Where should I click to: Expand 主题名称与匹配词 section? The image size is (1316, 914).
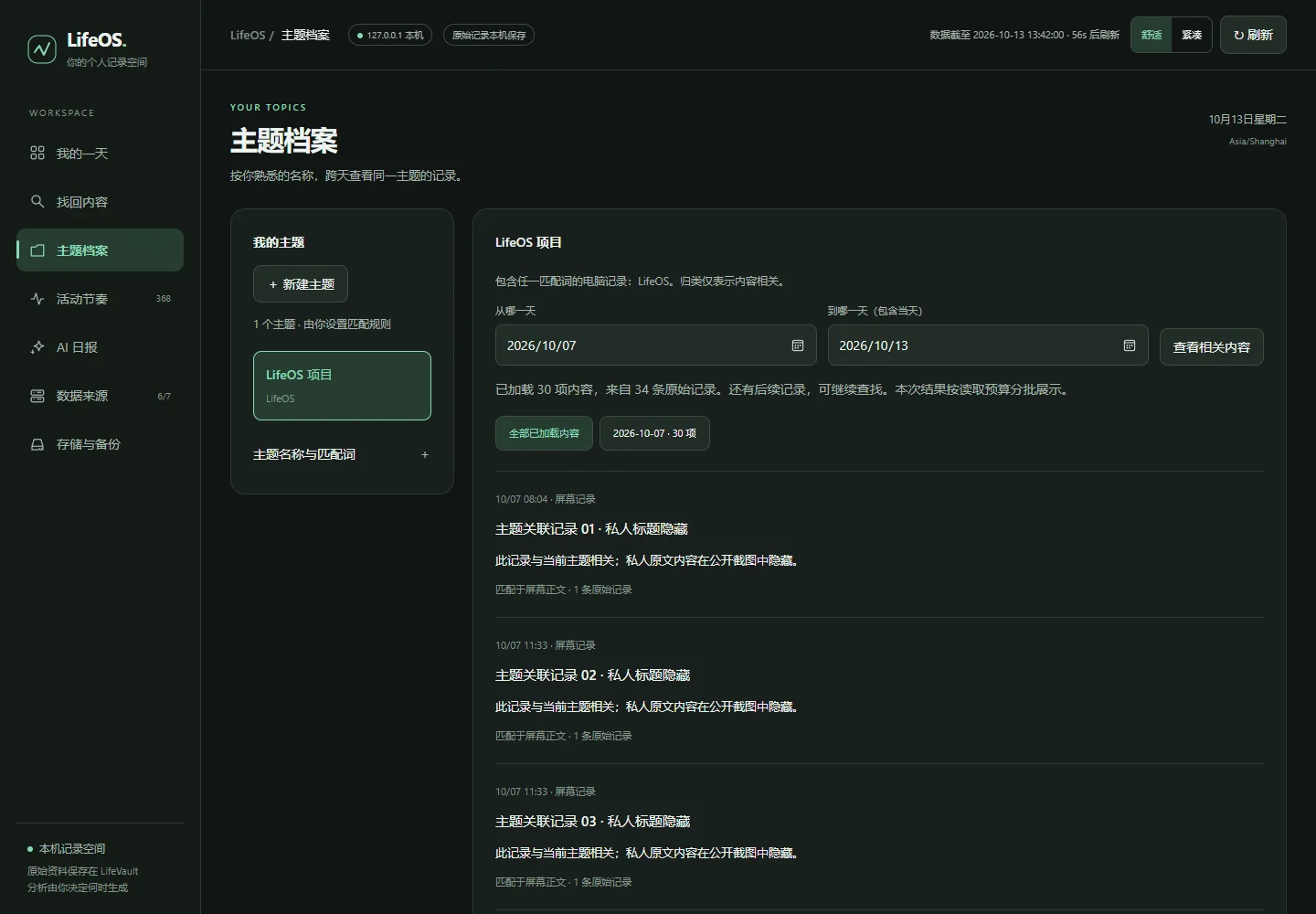342,454
